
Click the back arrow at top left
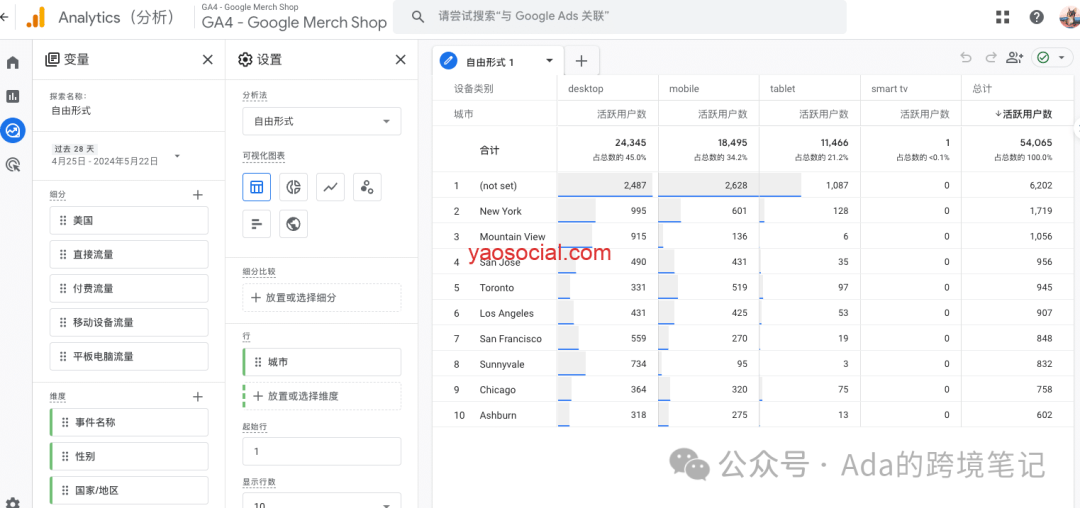[x=4, y=17]
